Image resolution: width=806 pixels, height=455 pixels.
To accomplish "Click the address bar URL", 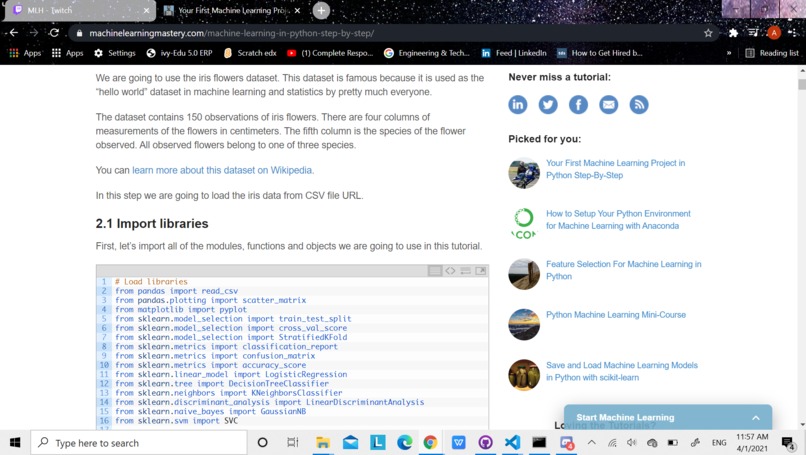I will [231, 33].
